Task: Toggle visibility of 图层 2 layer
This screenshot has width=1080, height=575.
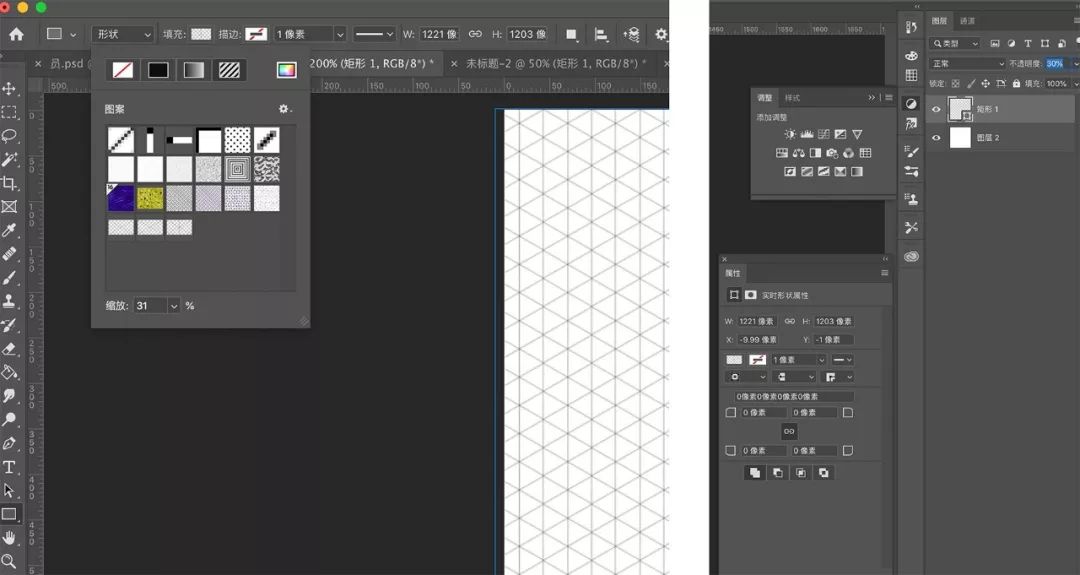Action: pyautogui.click(x=937, y=138)
